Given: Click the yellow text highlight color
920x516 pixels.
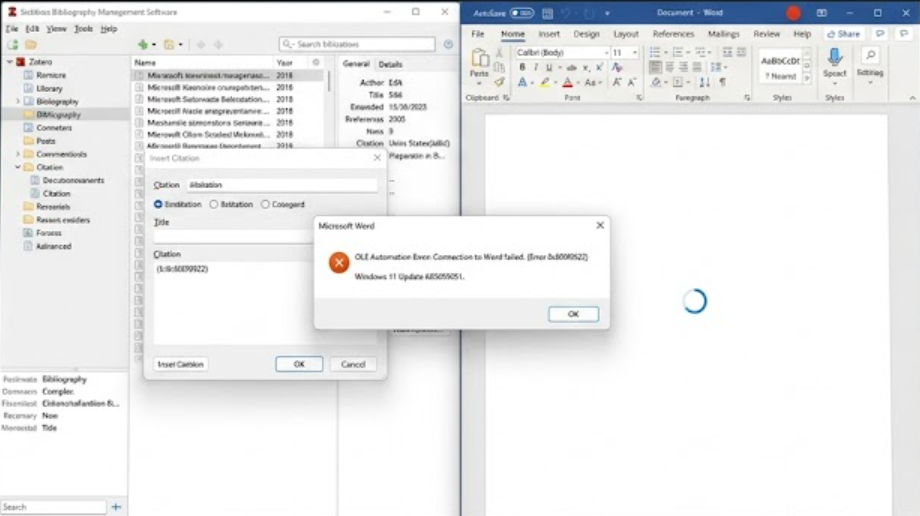Looking at the screenshot, I should pos(544,83).
